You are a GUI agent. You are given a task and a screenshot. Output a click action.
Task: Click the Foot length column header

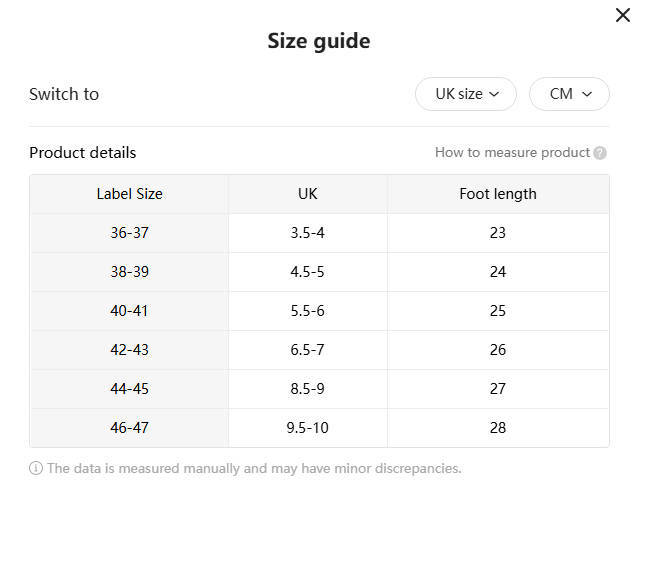pyautogui.click(x=497, y=194)
